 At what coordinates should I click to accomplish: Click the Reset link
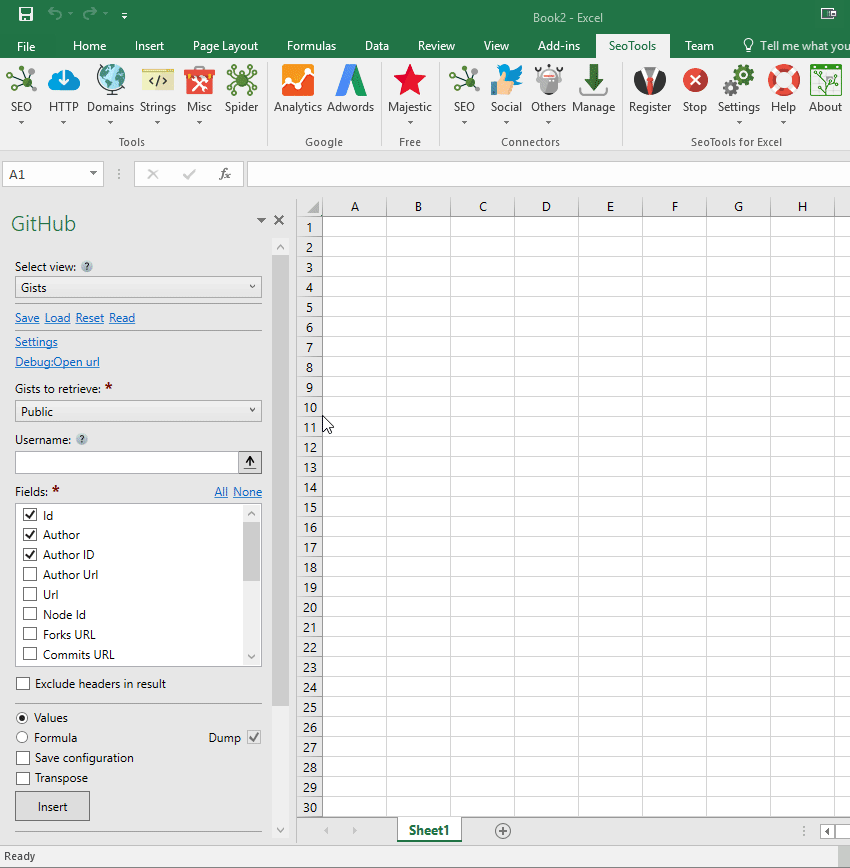point(90,318)
